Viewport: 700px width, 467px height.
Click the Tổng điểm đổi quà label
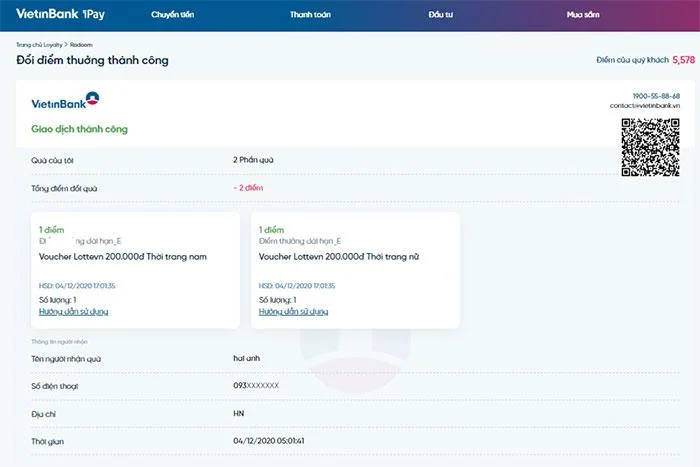[64, 188]
